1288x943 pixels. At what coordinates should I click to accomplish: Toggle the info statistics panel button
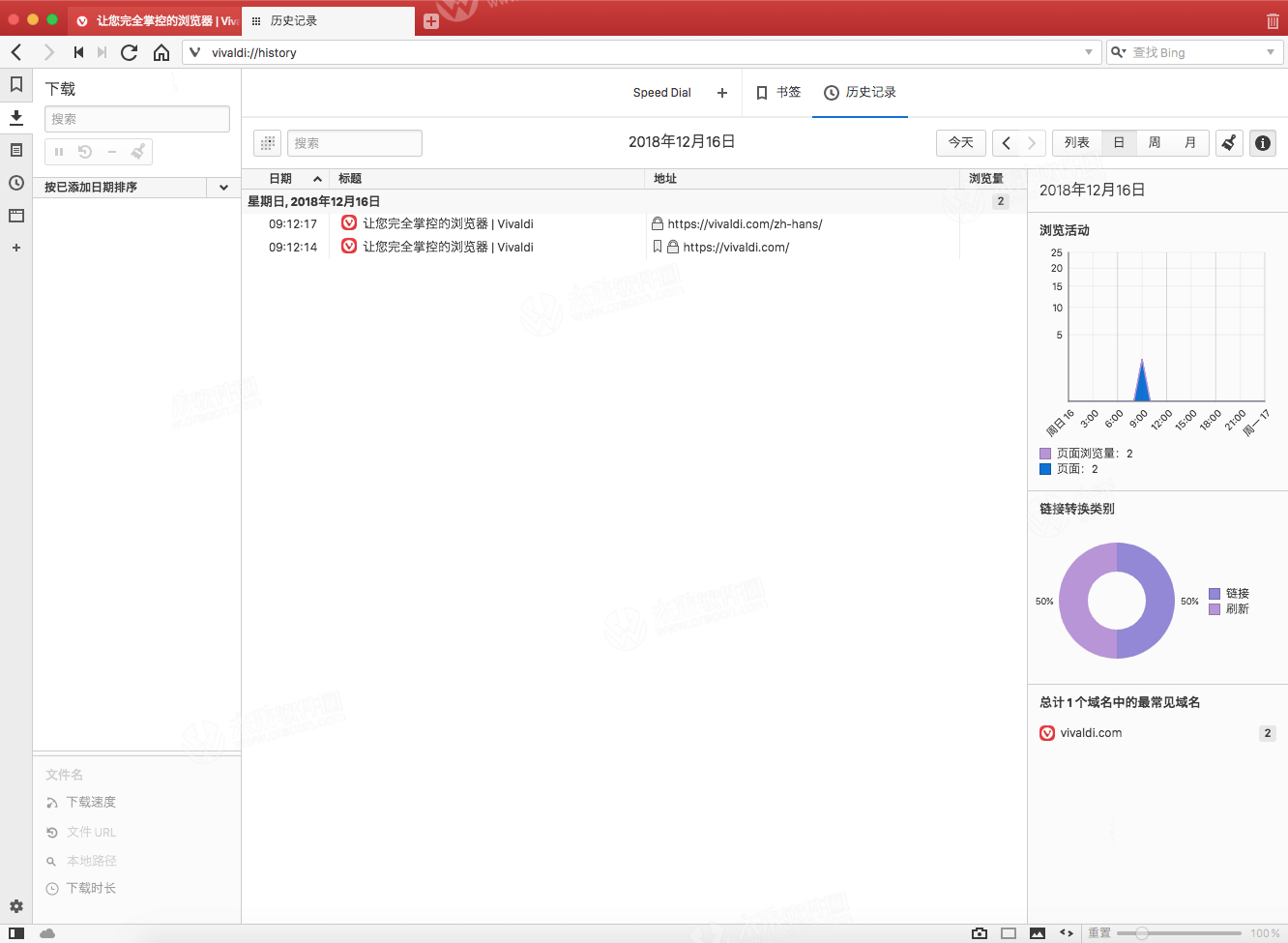click(x=1262, y=142)
